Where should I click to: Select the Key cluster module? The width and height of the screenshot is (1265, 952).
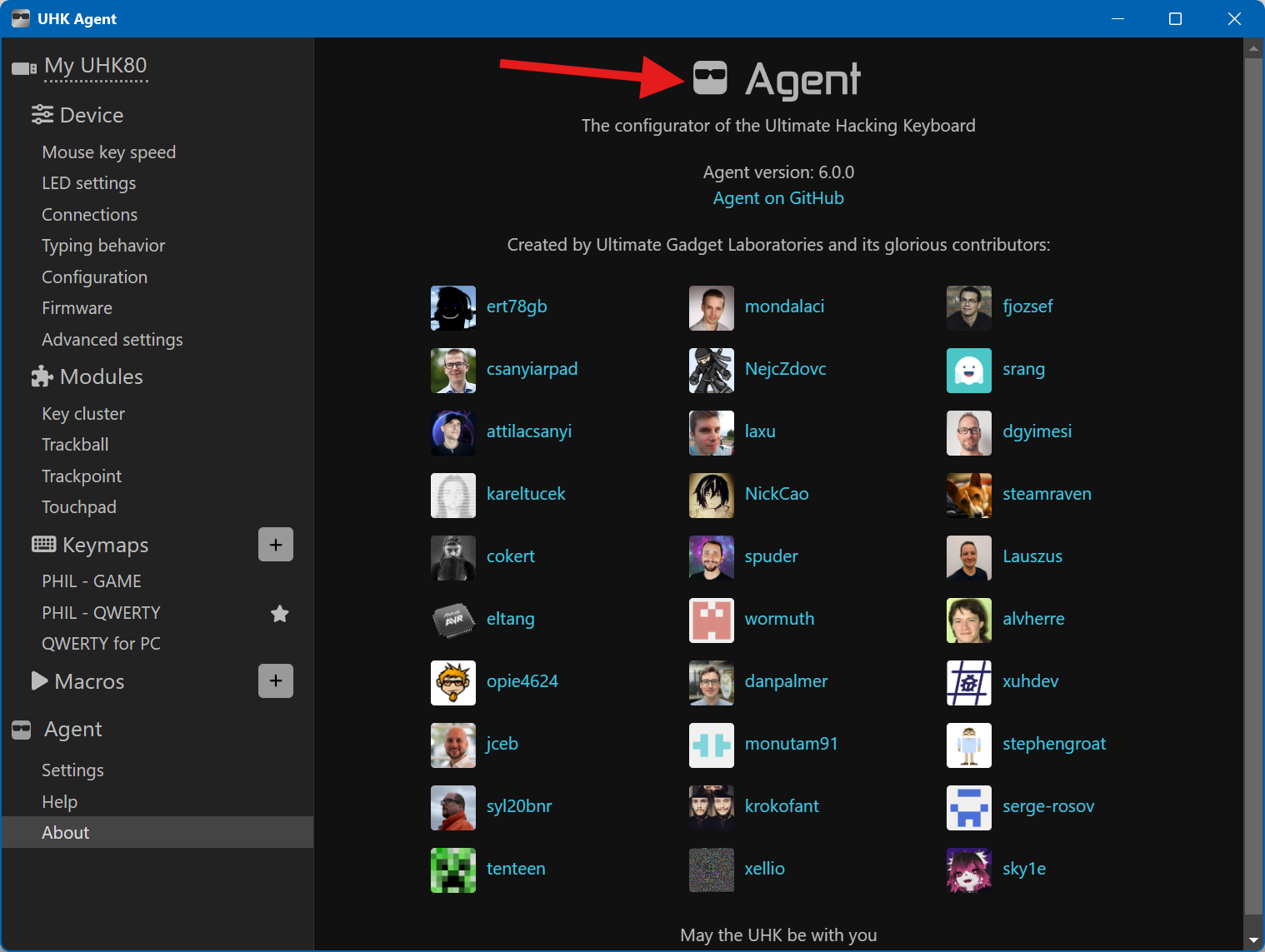point(83,414)
